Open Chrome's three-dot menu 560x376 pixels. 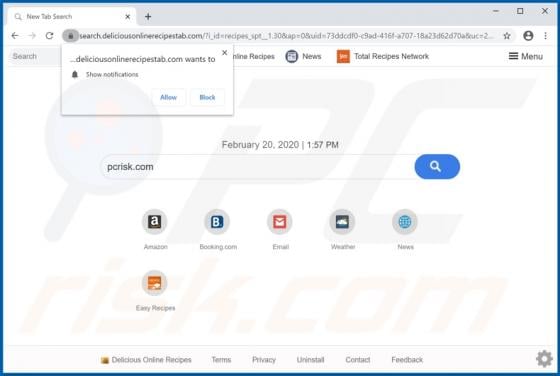(545, 36)
